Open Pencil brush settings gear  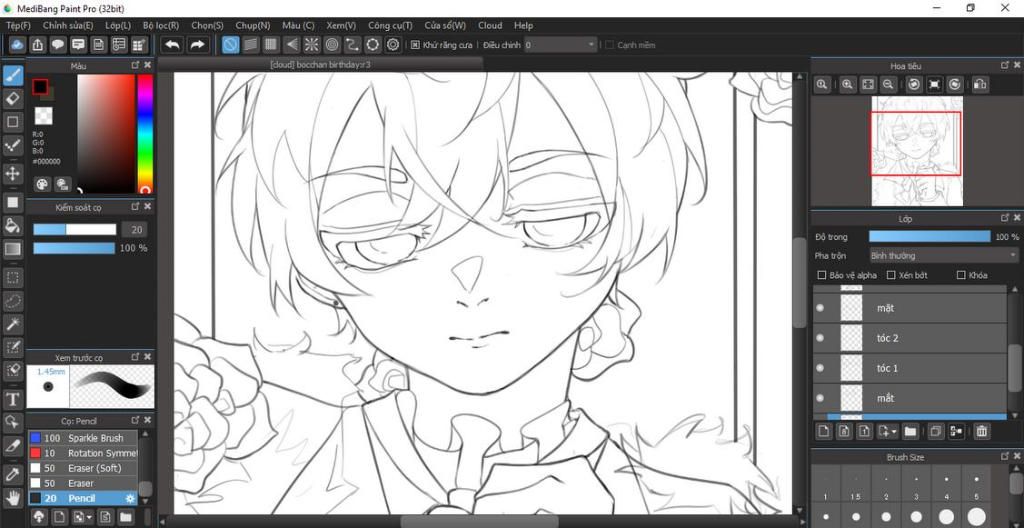coord(130,498)
